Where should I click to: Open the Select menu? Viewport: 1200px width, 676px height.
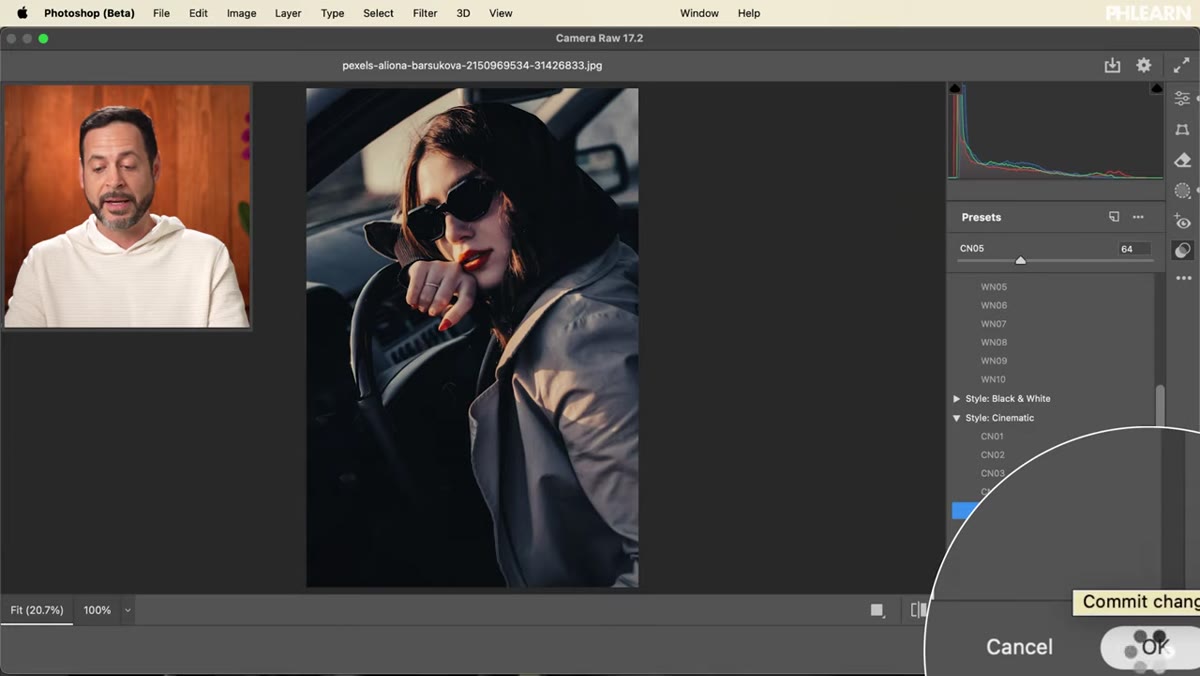click(378, 13)
